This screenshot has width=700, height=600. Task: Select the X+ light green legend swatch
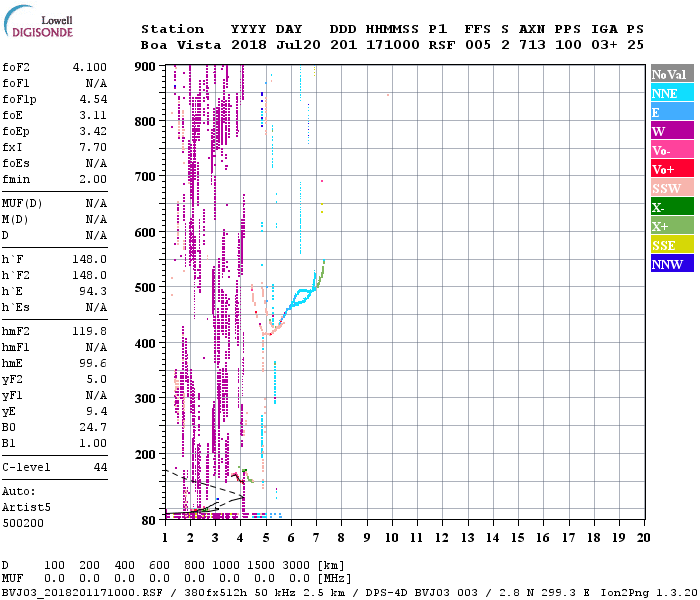point(672,226)
